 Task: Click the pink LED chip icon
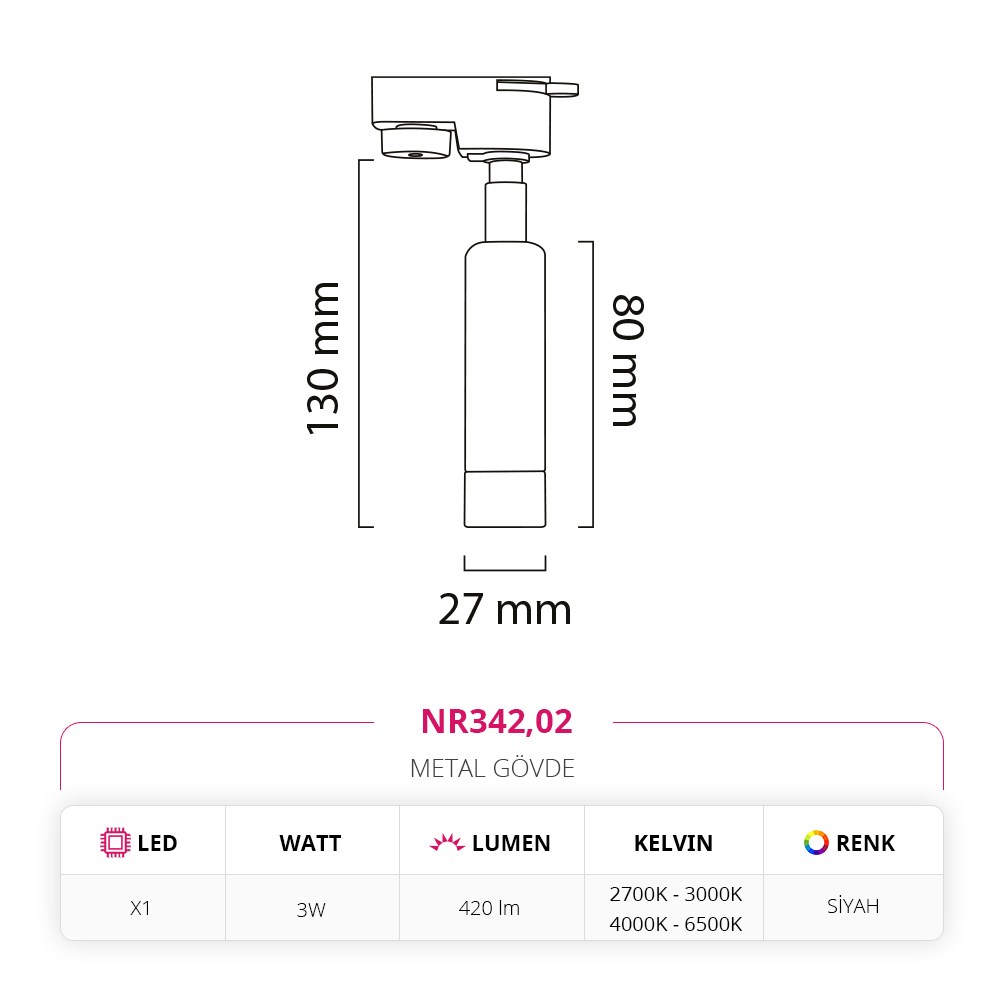pos(115,843)
